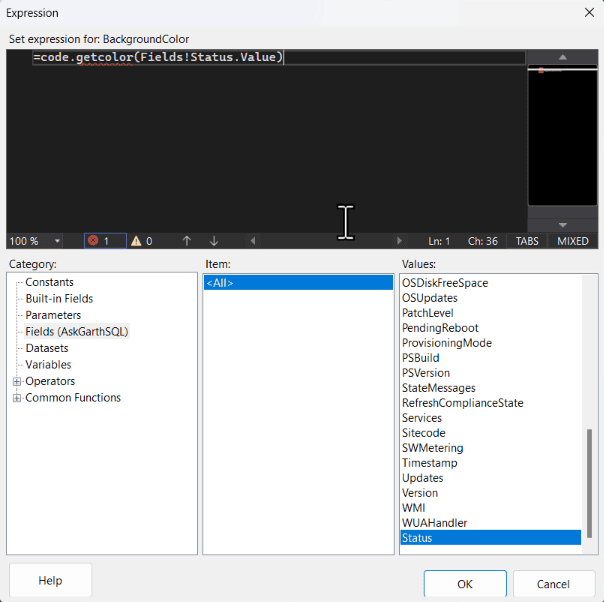The width and height of the screenshot is (604, 602).
Task: Open Help for expressions
Action: click(50, 580)
